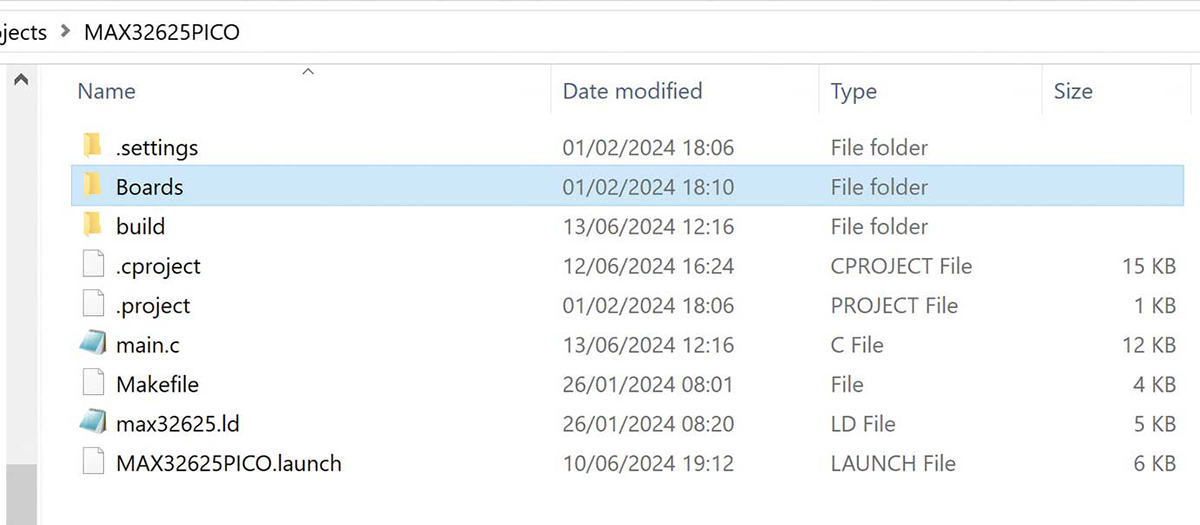1200x525 pixels.
Task: Toggle sort arrow above Name column
Action: pyautogui.click(x=308, y=71)
